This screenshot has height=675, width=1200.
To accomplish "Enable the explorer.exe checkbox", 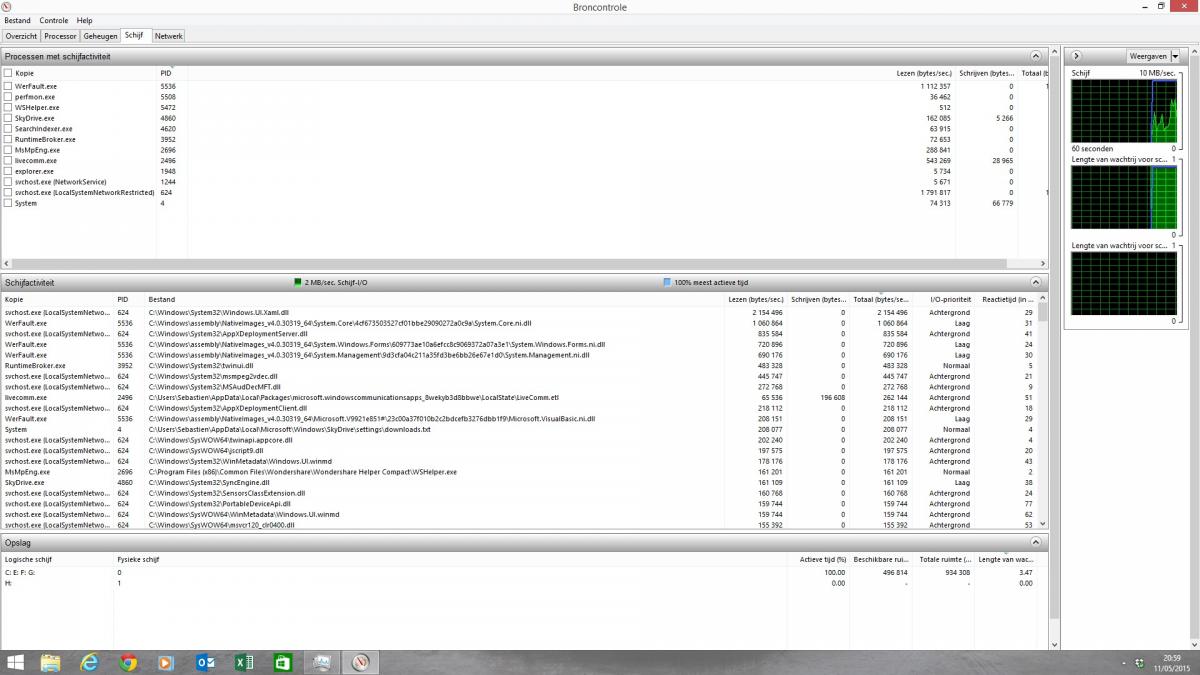I will (8, 171).
